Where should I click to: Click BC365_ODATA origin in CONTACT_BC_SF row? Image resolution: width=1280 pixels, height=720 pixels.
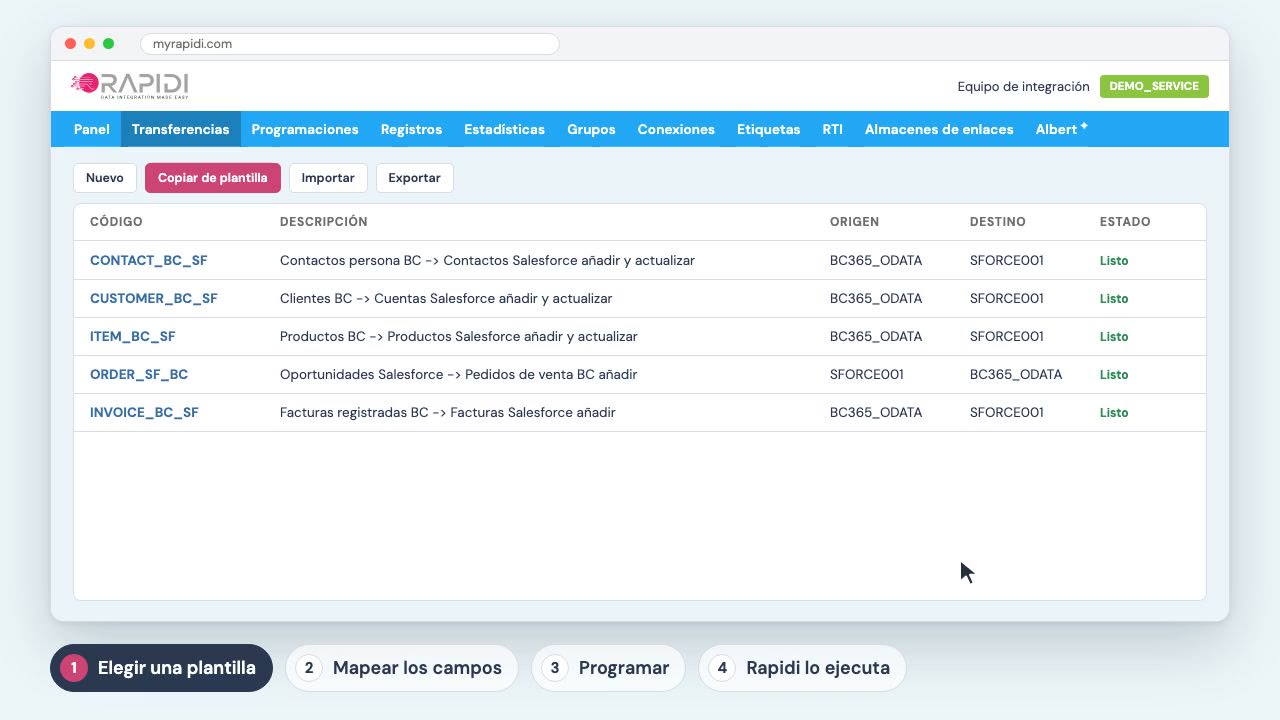click(x=876, y=260)
